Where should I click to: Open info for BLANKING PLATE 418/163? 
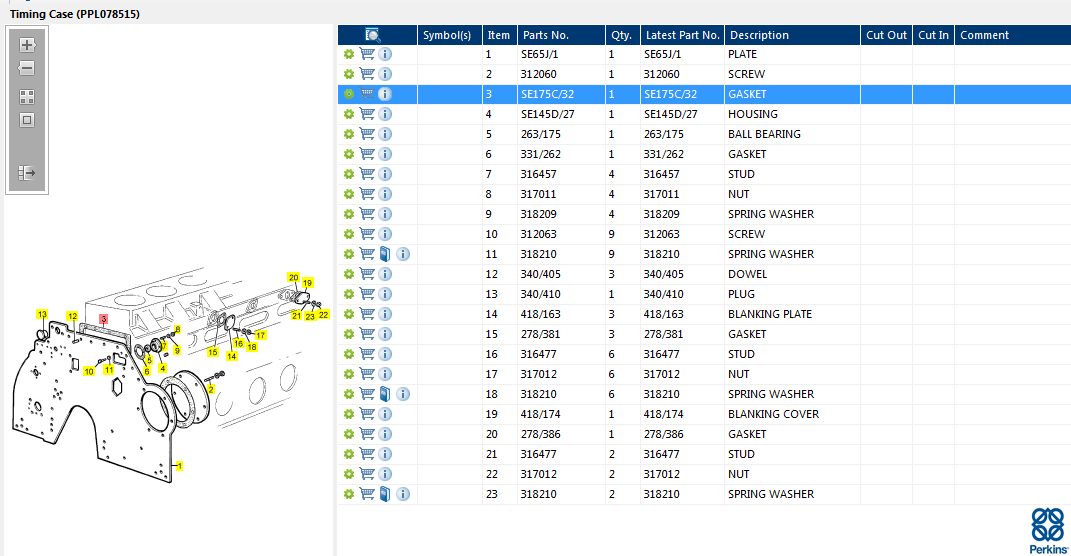385,314
